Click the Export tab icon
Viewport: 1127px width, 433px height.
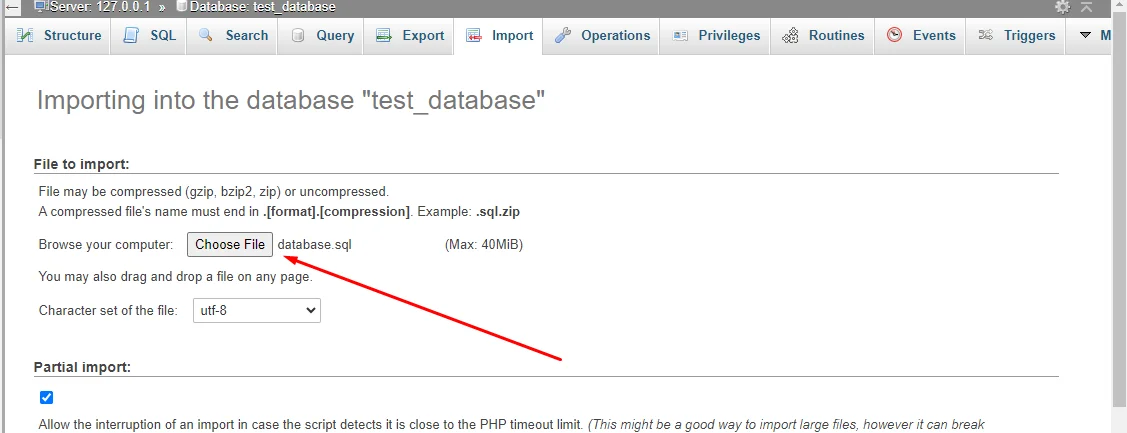pos(383,36)
